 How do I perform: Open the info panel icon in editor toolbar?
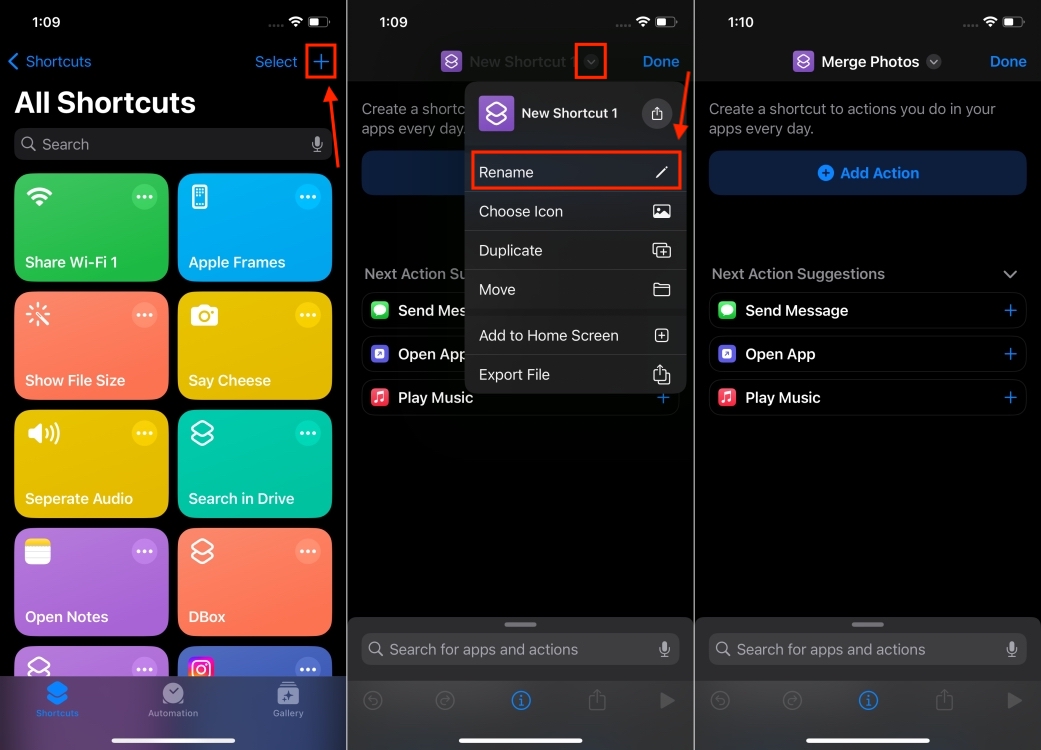tap(868, 701)
